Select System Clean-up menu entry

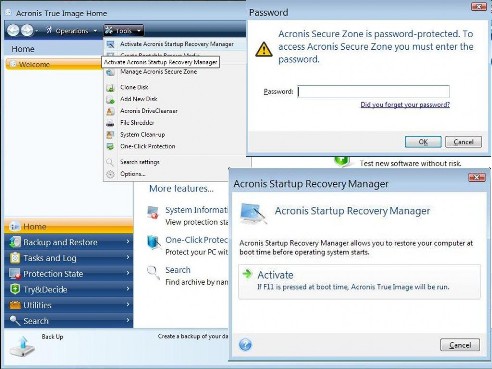pyautogui.click(x=142, y=135)
